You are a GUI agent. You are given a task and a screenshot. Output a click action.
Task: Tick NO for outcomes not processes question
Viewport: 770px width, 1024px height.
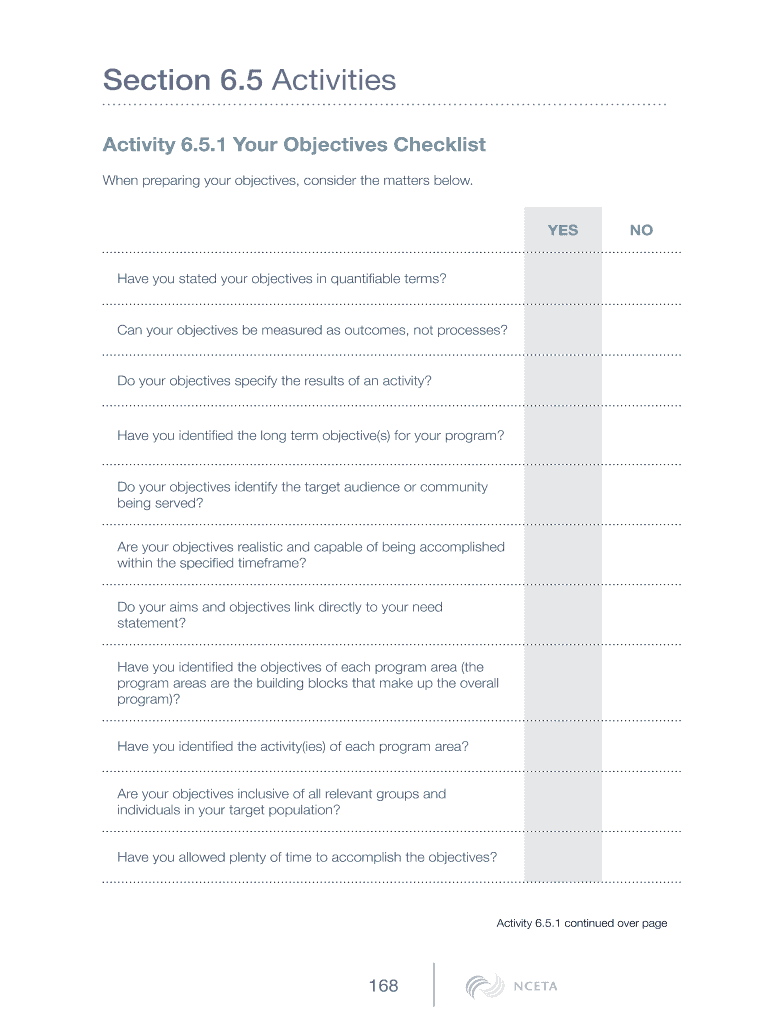click(x=641, y=330)
